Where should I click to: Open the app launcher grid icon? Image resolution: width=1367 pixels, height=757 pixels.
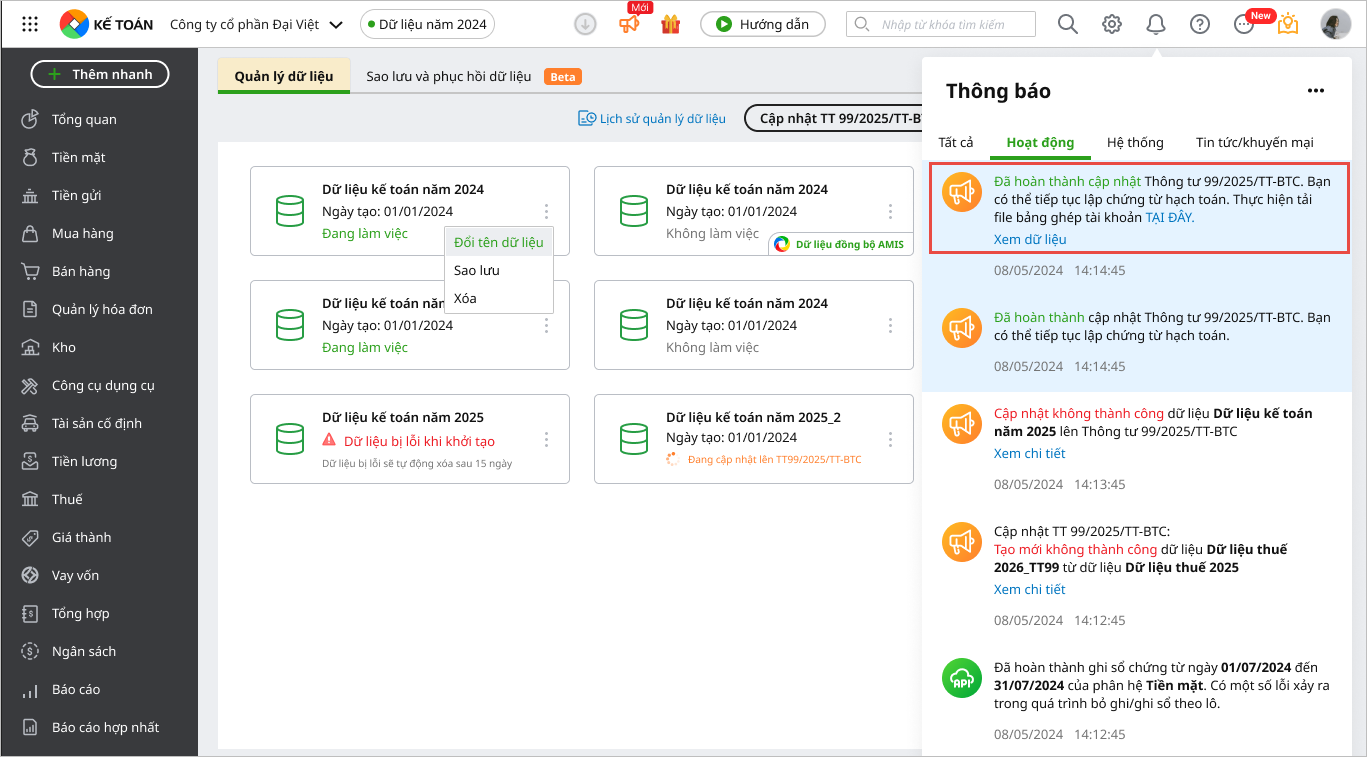[30, 24]
